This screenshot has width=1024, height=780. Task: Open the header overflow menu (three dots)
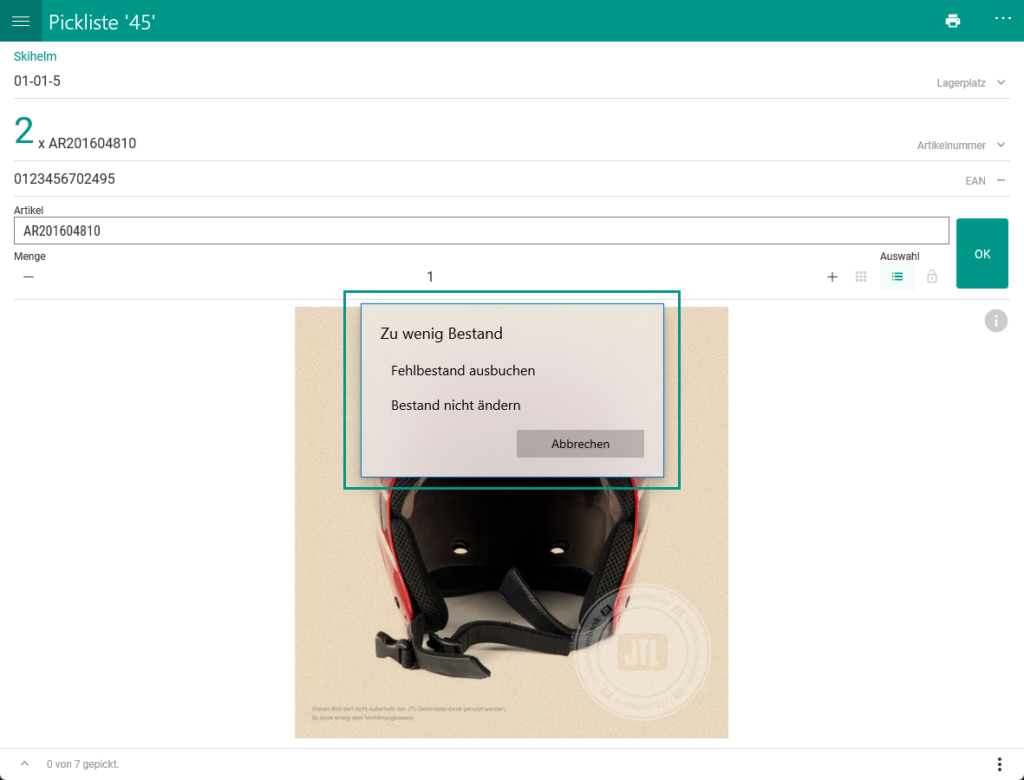tap(1003, 20)
